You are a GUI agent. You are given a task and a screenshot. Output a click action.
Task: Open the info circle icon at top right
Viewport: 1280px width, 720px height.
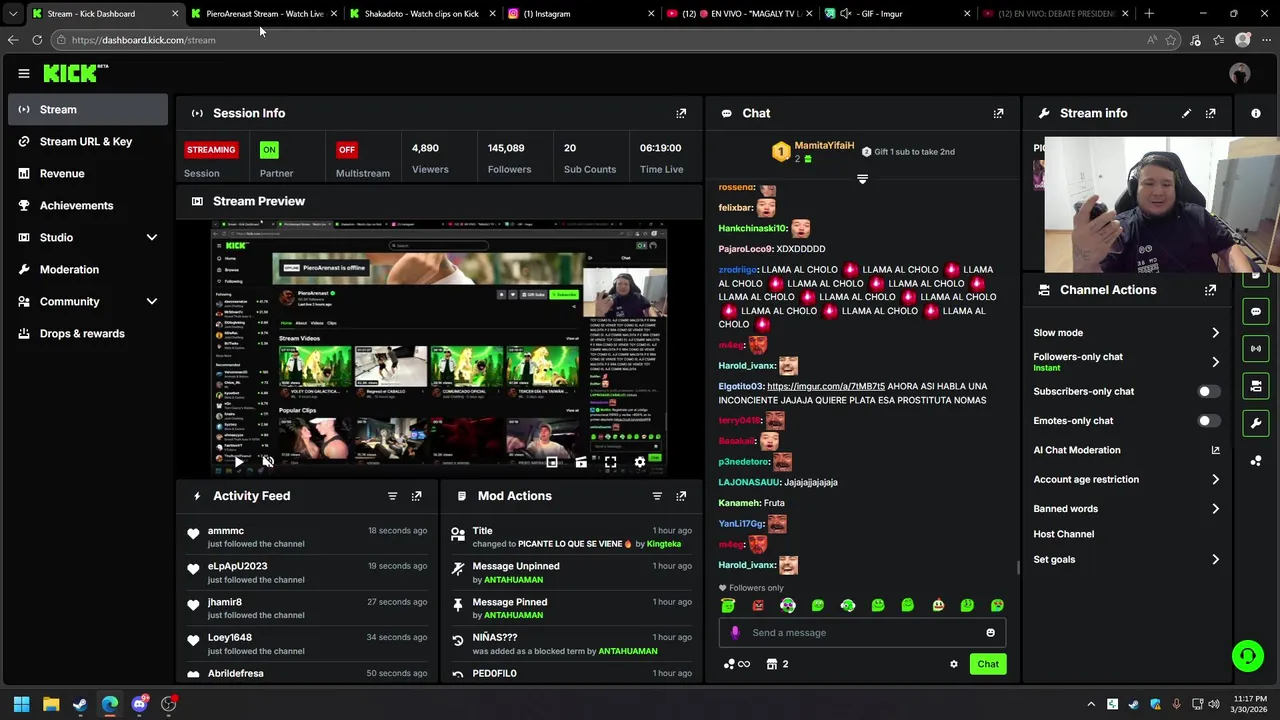1256,113
